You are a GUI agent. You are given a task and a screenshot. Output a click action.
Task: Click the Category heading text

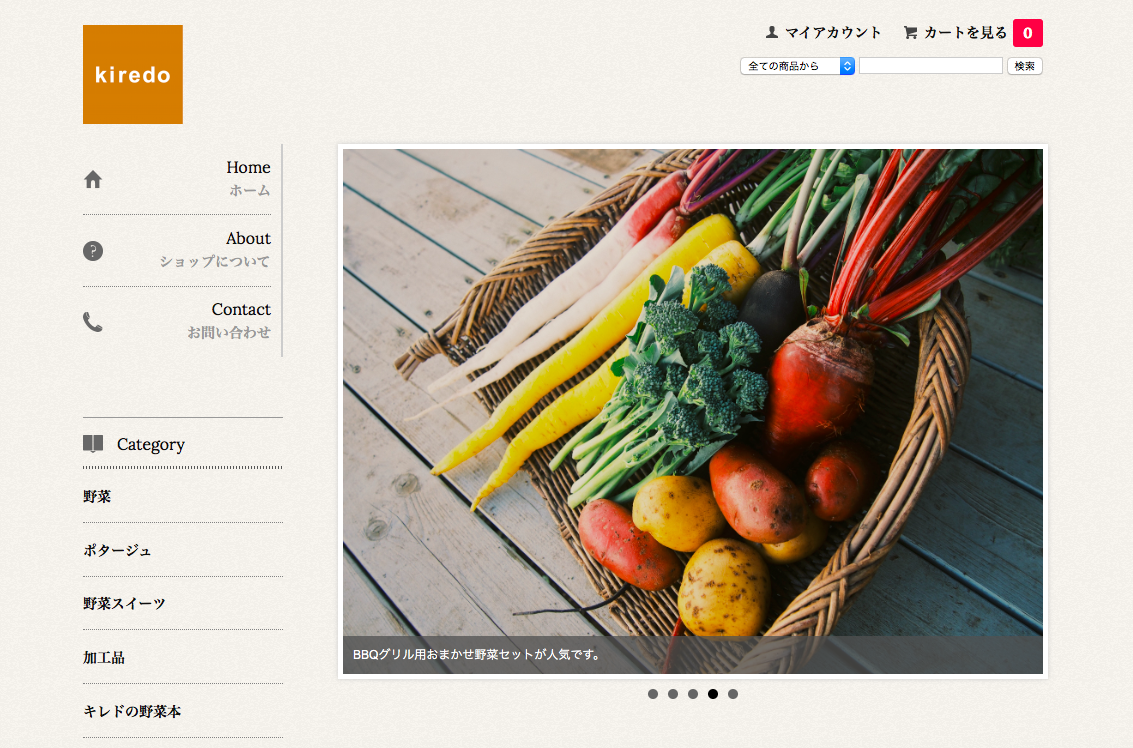(x=151, y=444)
